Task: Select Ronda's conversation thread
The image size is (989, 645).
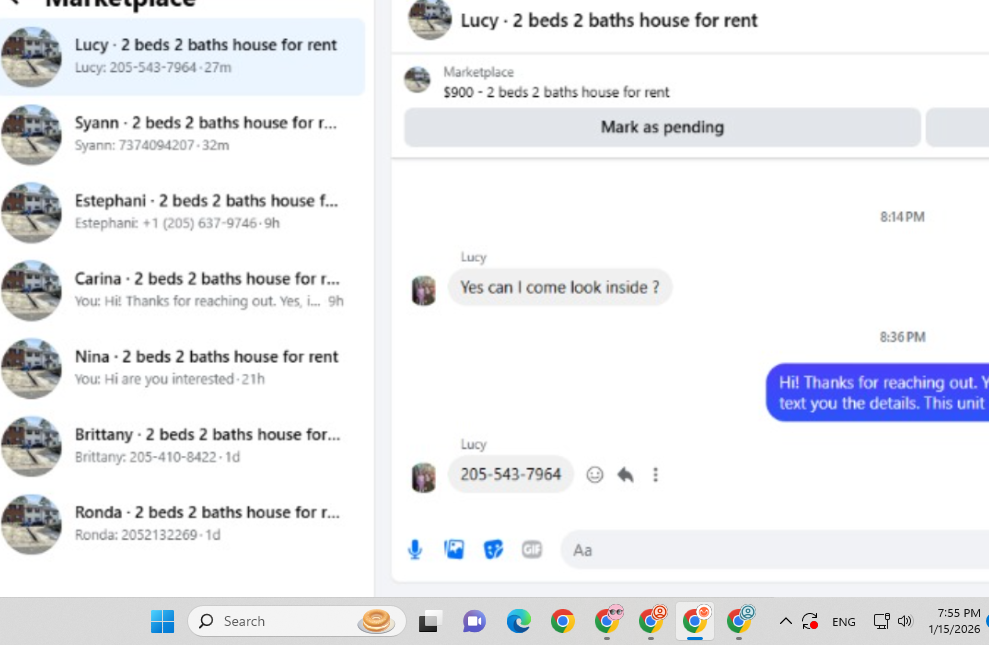Action: 182,523
